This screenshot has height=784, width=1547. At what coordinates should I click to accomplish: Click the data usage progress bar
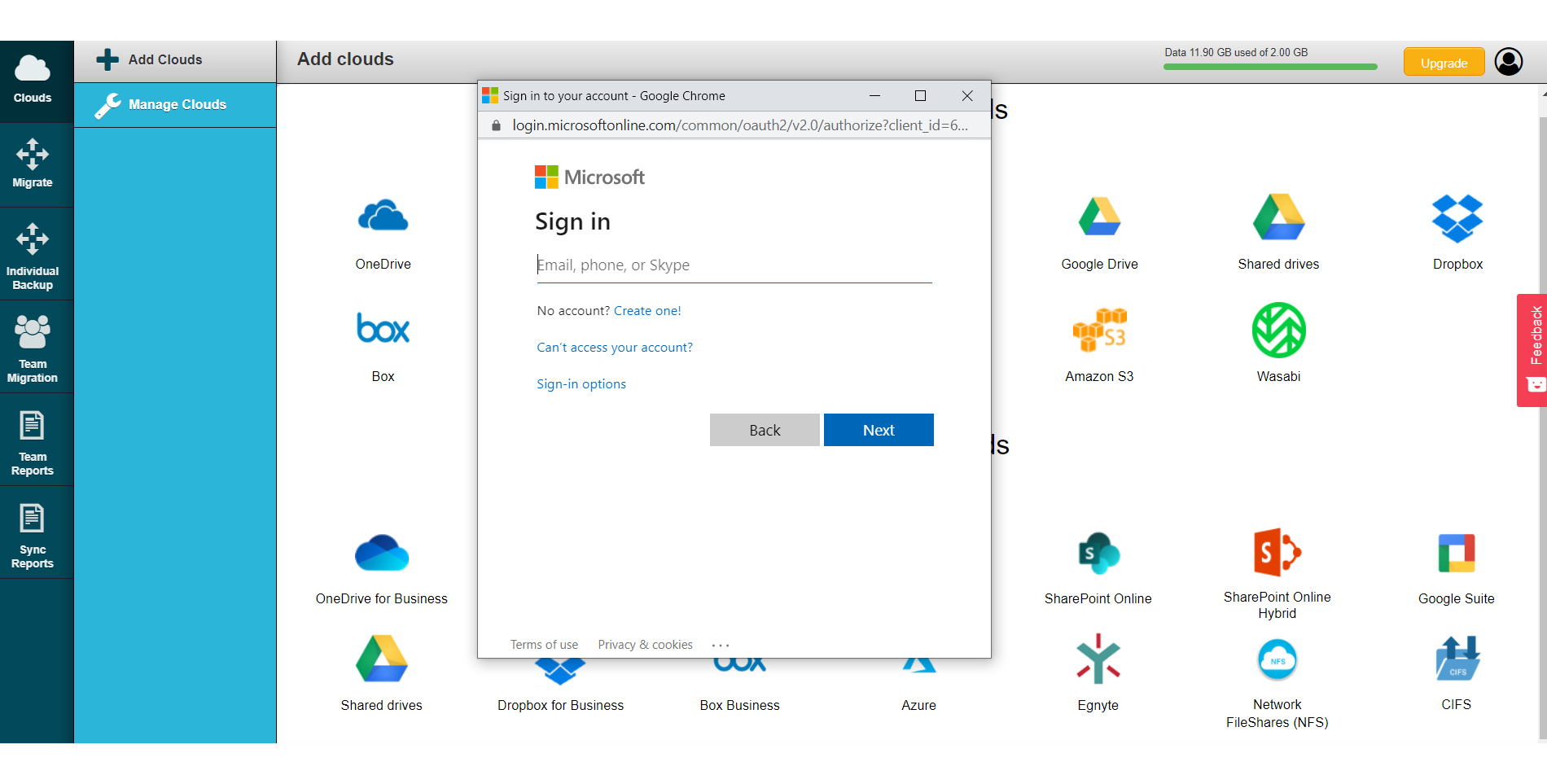tap(1269, 67)
